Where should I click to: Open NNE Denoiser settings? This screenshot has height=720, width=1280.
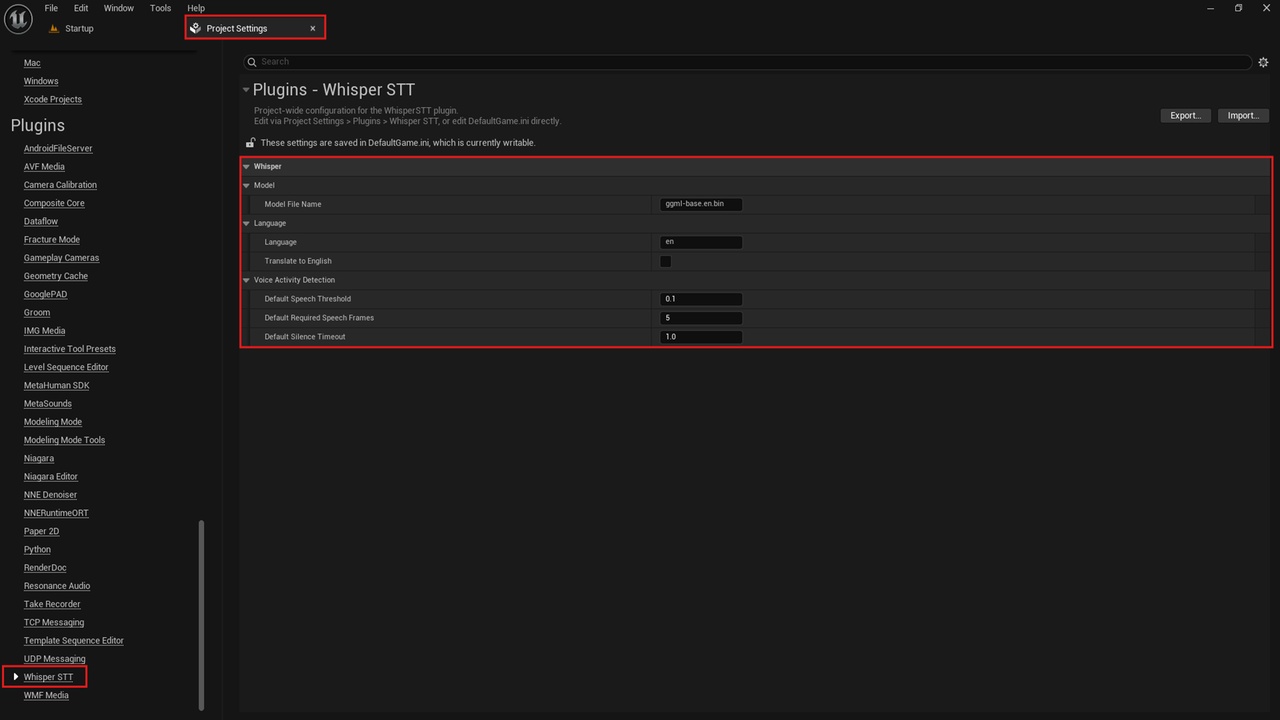point(50,495)
